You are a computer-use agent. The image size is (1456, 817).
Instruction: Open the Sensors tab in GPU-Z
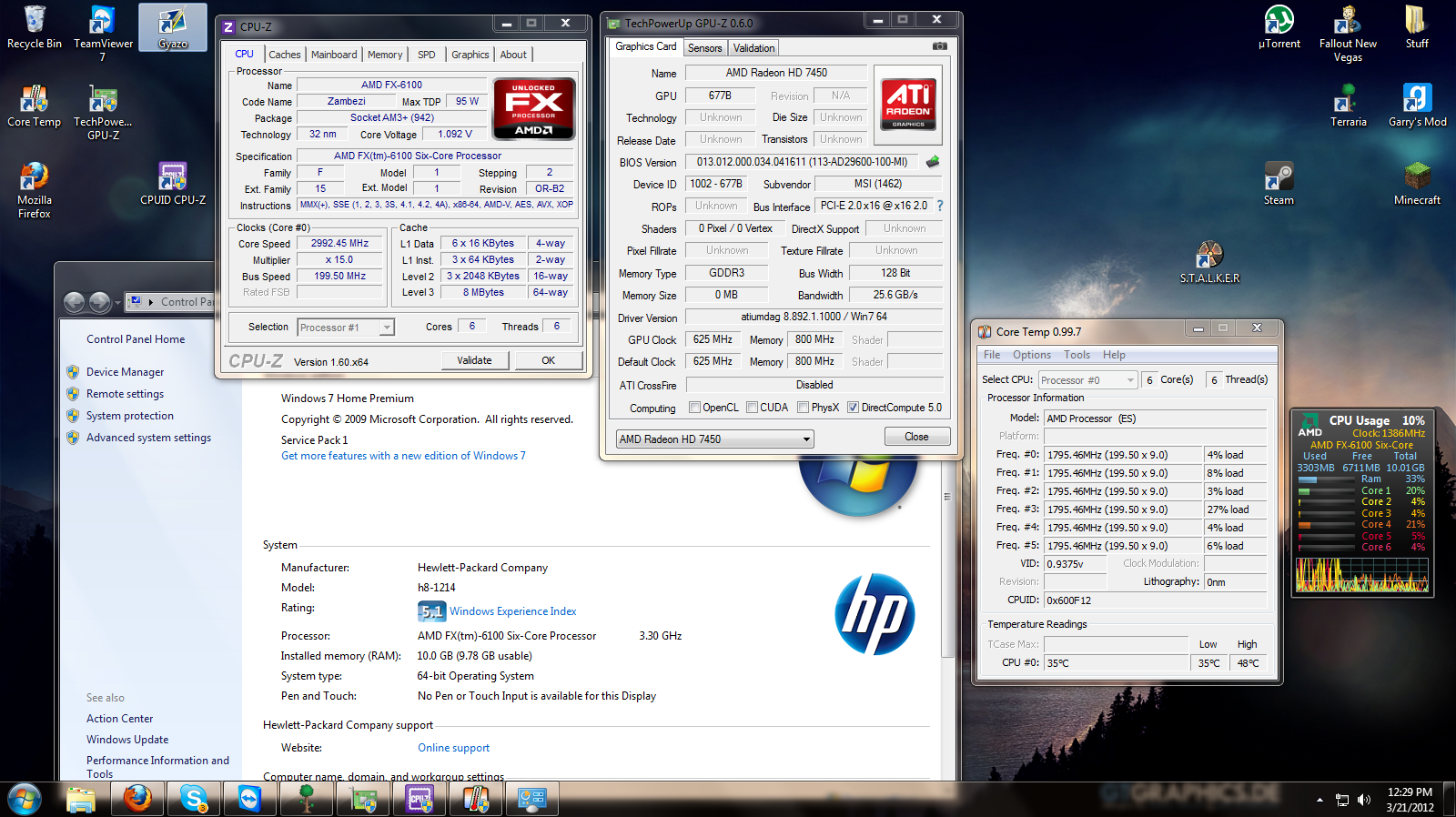click(704, 48)
